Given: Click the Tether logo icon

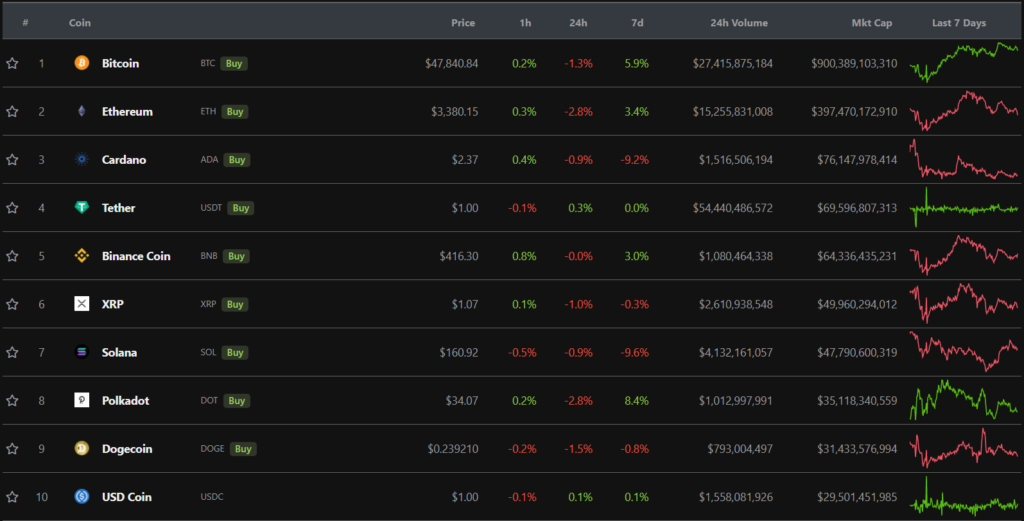Looking at the screenshot, I should tap(82, 208).
